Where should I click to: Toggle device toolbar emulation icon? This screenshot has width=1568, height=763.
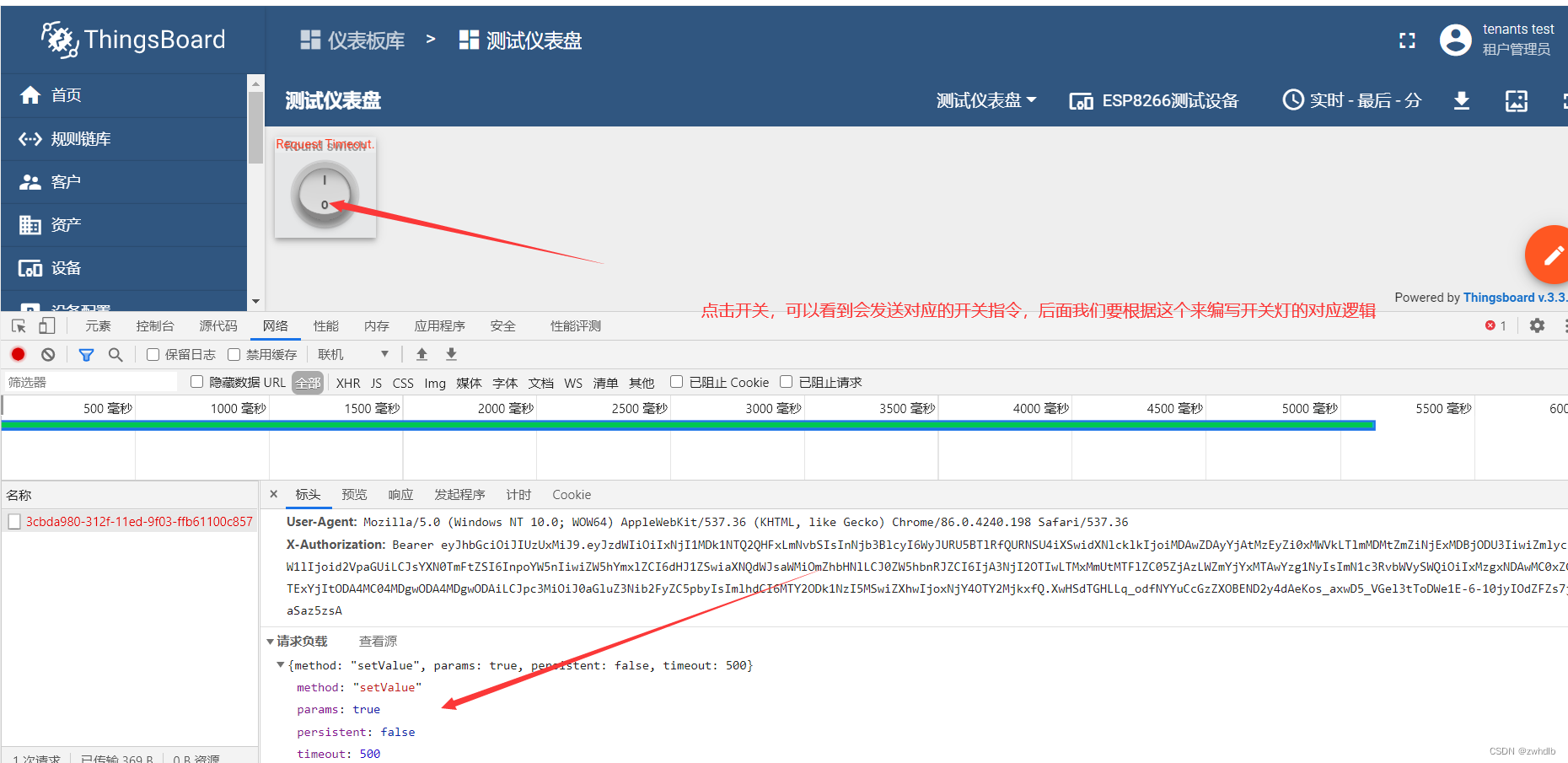click(46, 326)
